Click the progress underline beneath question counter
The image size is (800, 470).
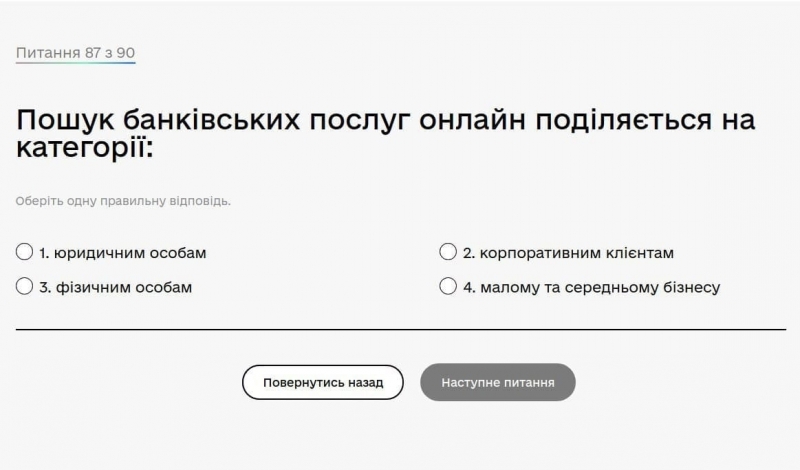[75, 63]
